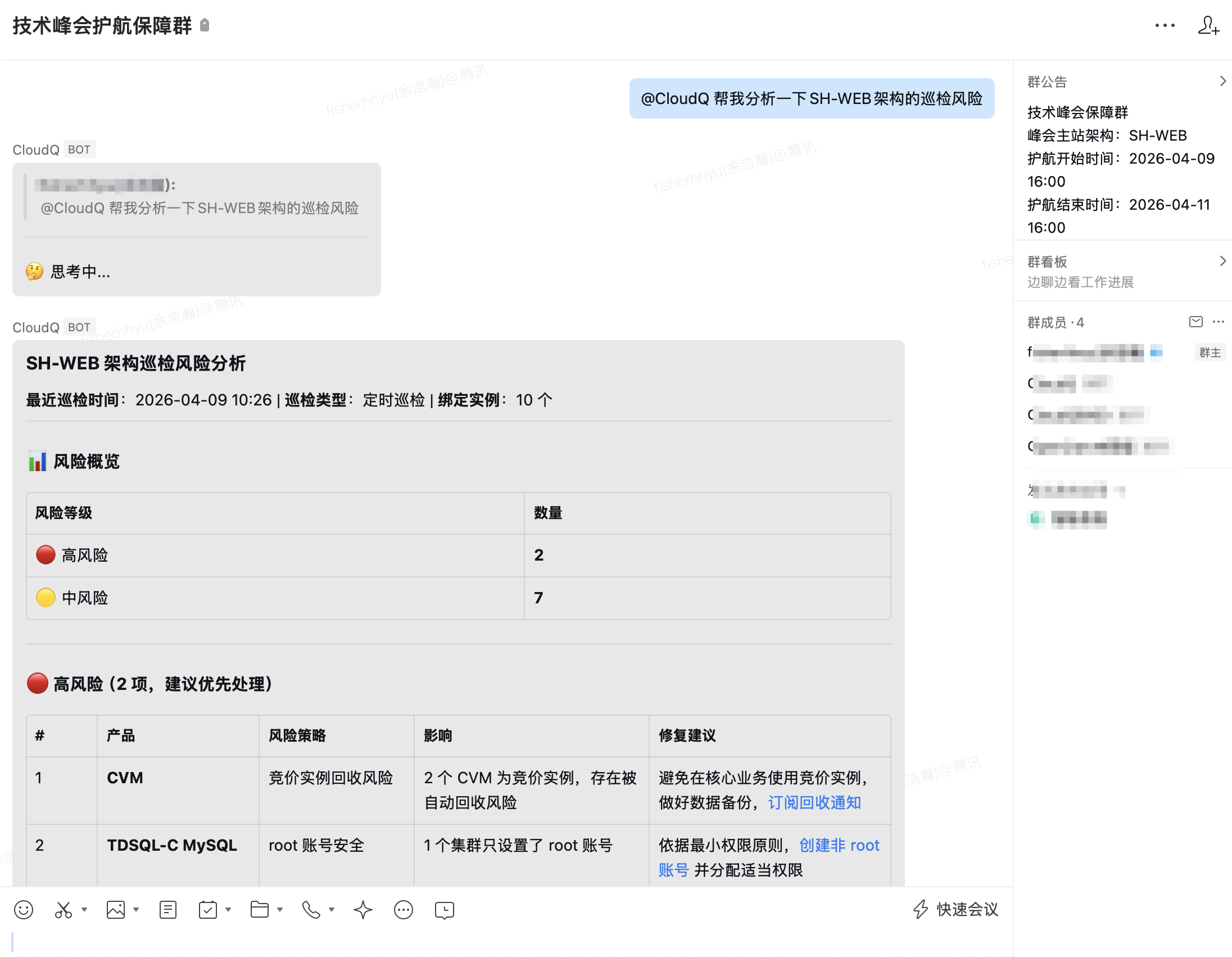
Task: Insert an image into the message
Action: (x=115, y=910)
